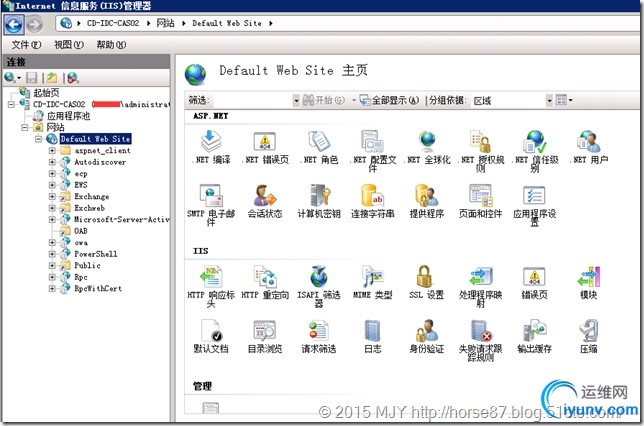Select the EWS application node
This screenshot has width=644, height=426.
pos(80,185)
